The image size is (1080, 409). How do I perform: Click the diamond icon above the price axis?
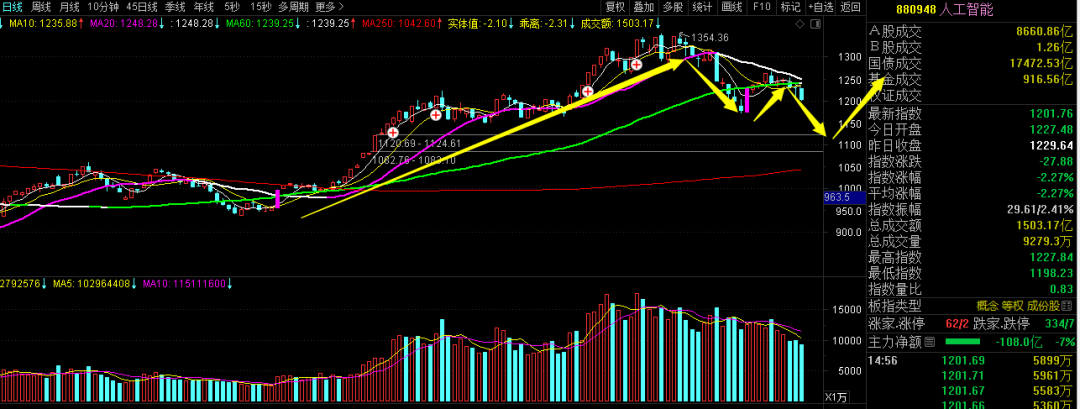[799, 23]
